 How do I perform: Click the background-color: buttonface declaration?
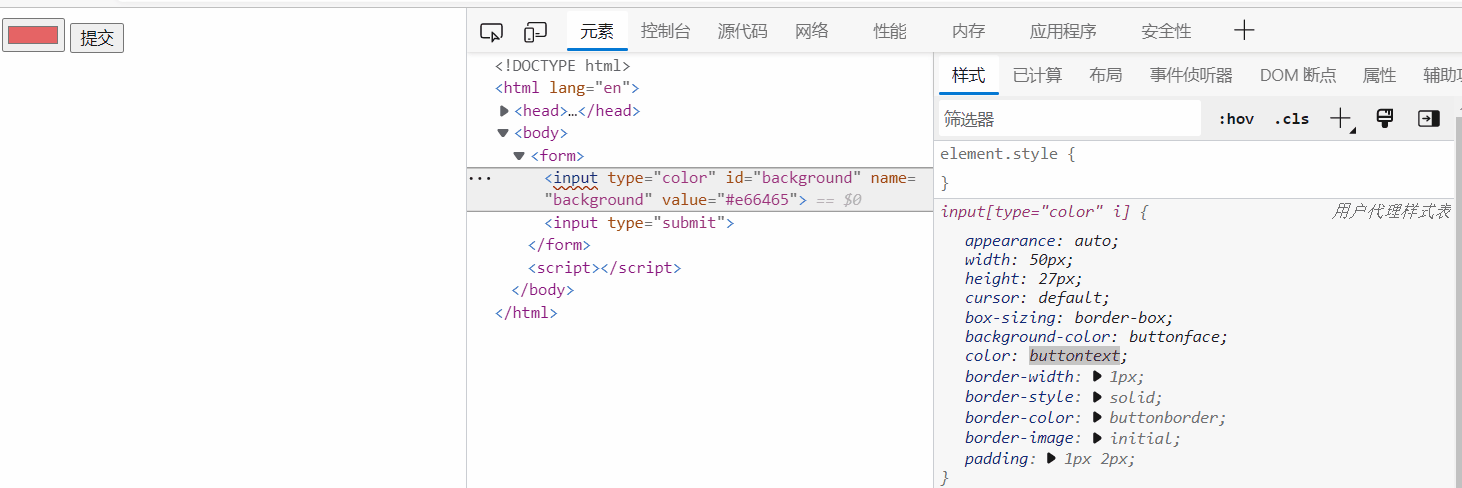pyautogui.click(x=1096, y=337)
